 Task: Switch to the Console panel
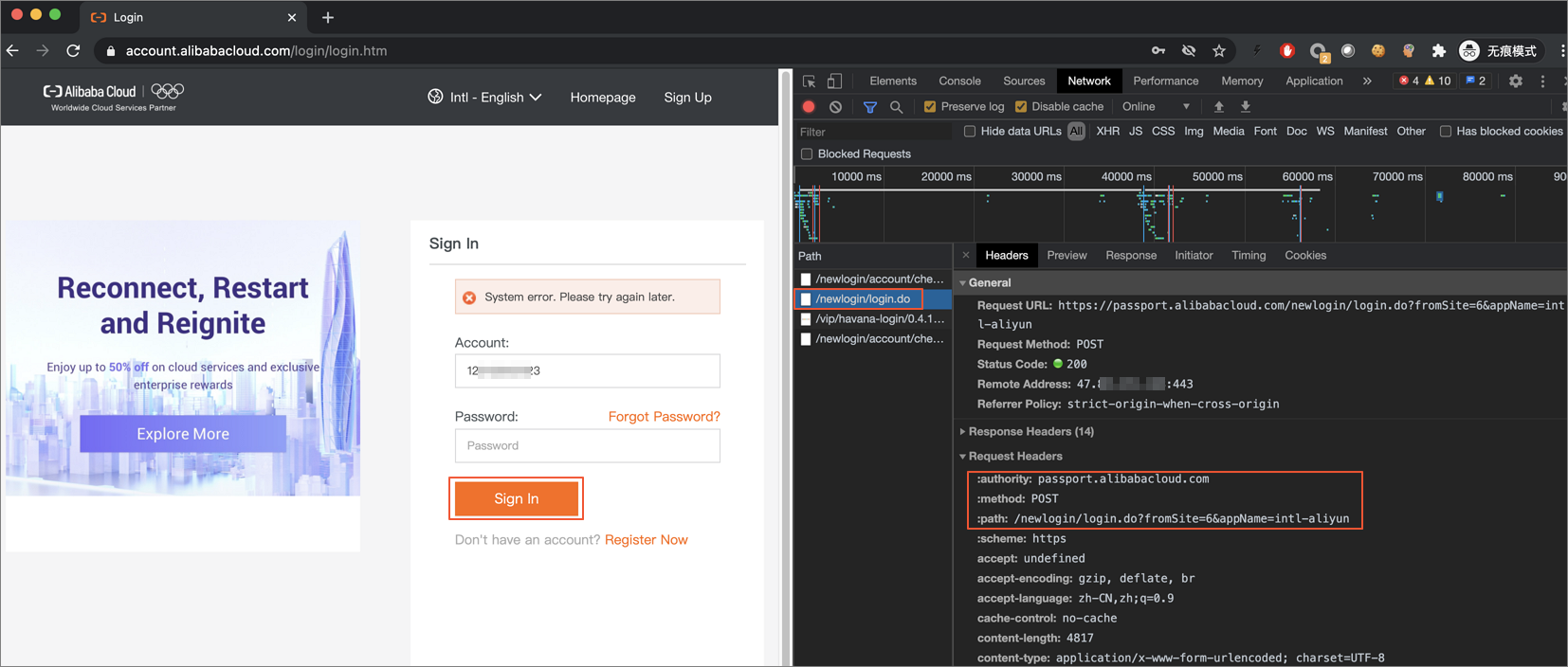click(x=959, y=81)
